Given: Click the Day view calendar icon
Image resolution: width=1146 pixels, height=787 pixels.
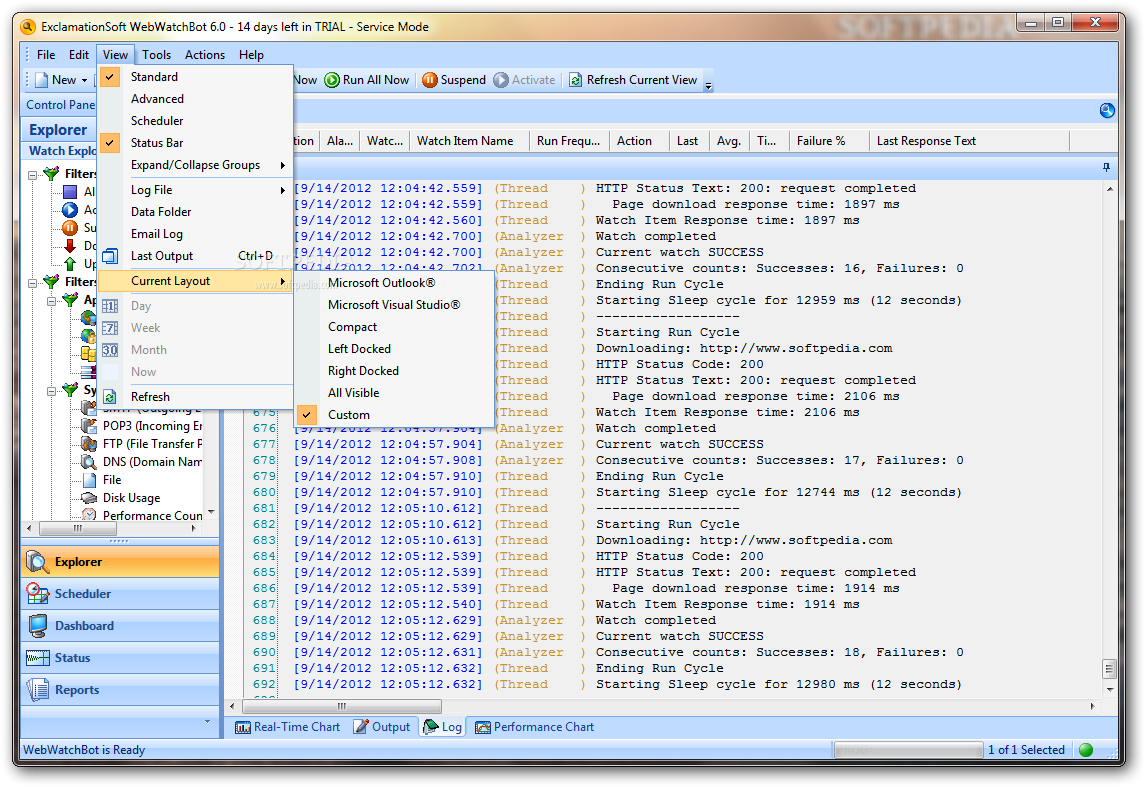Looking at the screenshot, I should pyautogui.click(x=110, y=306).
